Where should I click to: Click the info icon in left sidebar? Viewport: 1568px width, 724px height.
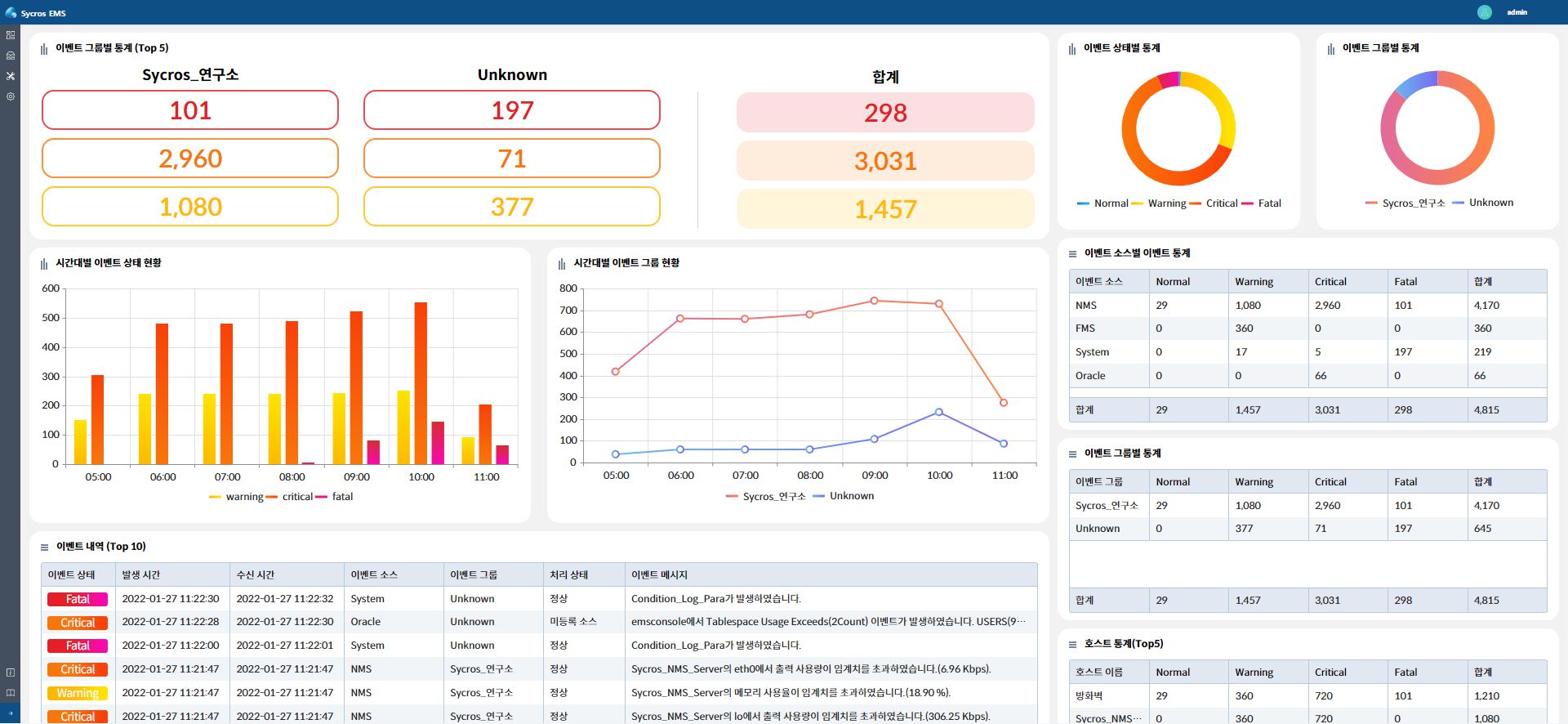click(x=11, y=673)
